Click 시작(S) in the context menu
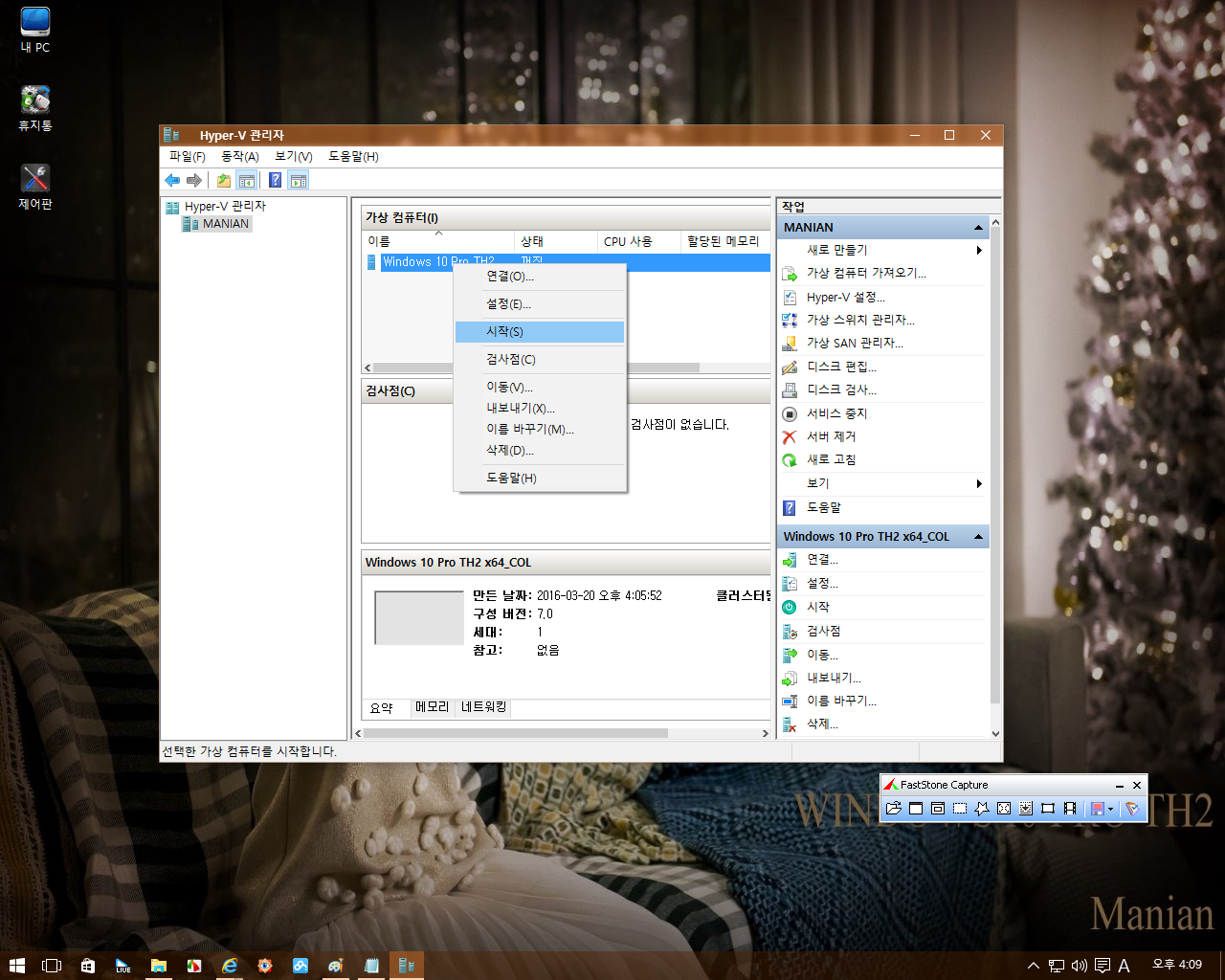The width and height of the screenshot is (1225, 980). 540,331
